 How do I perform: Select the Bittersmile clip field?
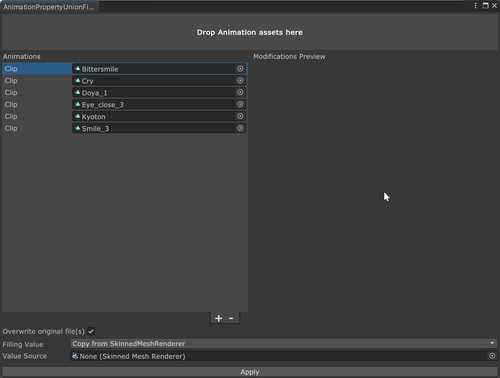pos(159,69)
